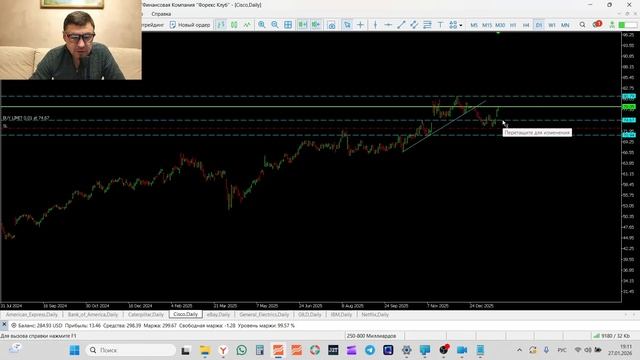Viewport: 640px width, 360px height.
Task: Click the 250-800 Миллиардов profile in status bar
Action: click(x=371, y=336)
